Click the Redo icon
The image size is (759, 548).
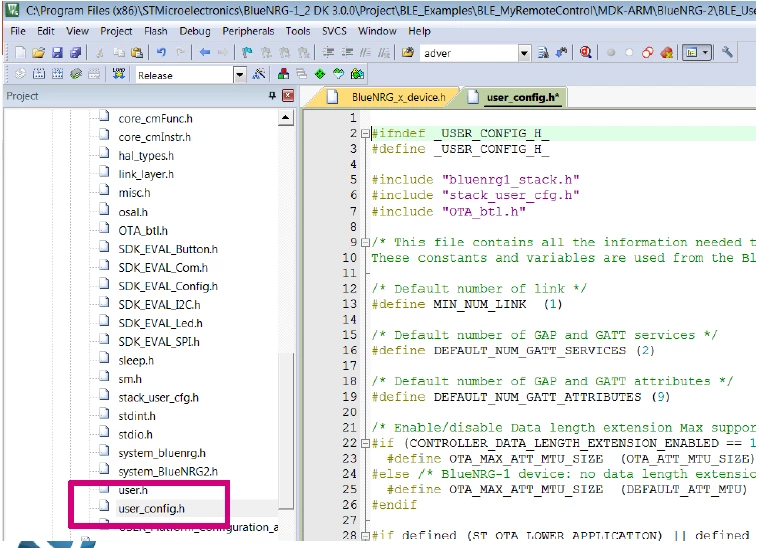[x=180, y=52]
